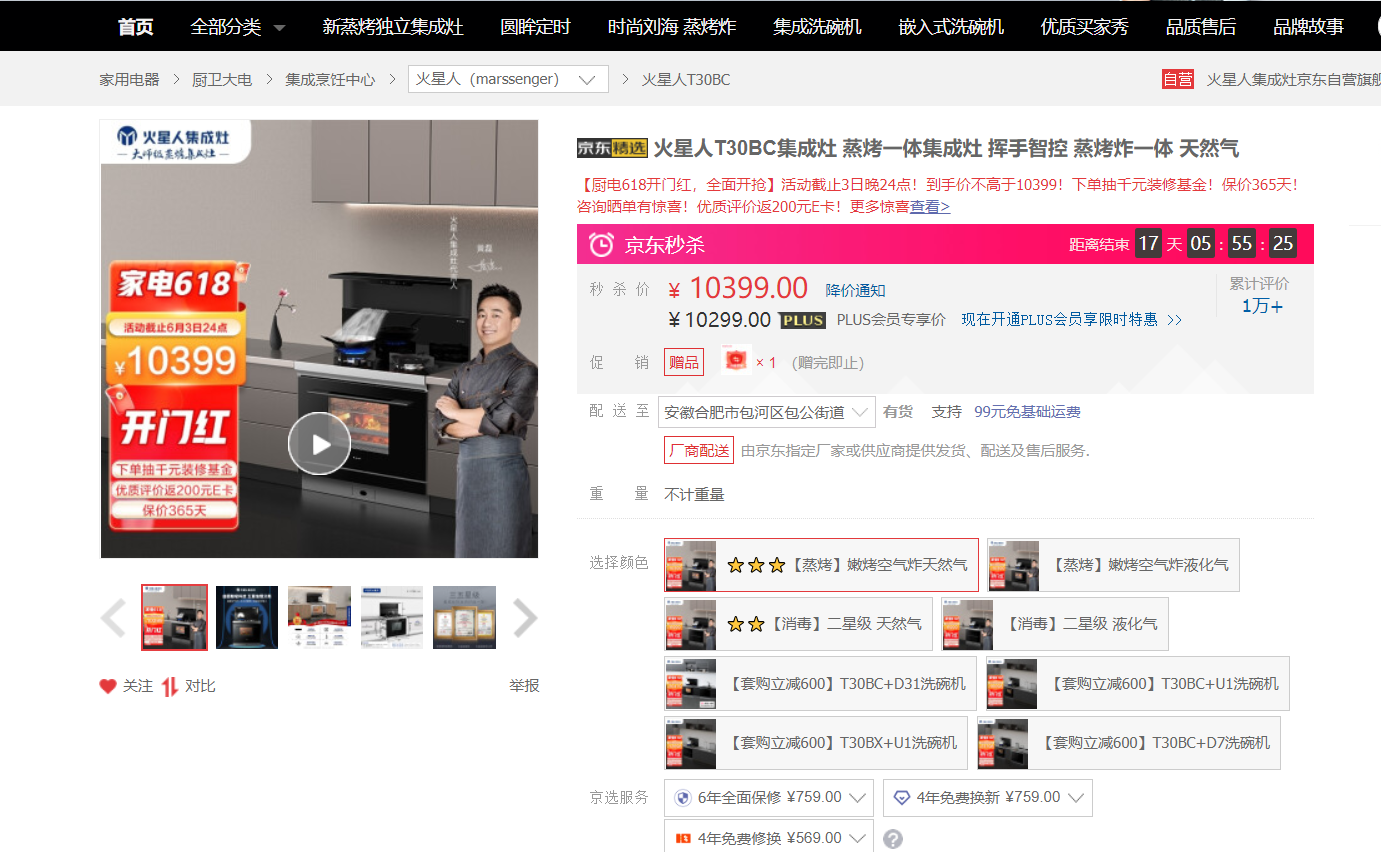
Task: Open 品质售后 menu item
Action: (1201, 27)
